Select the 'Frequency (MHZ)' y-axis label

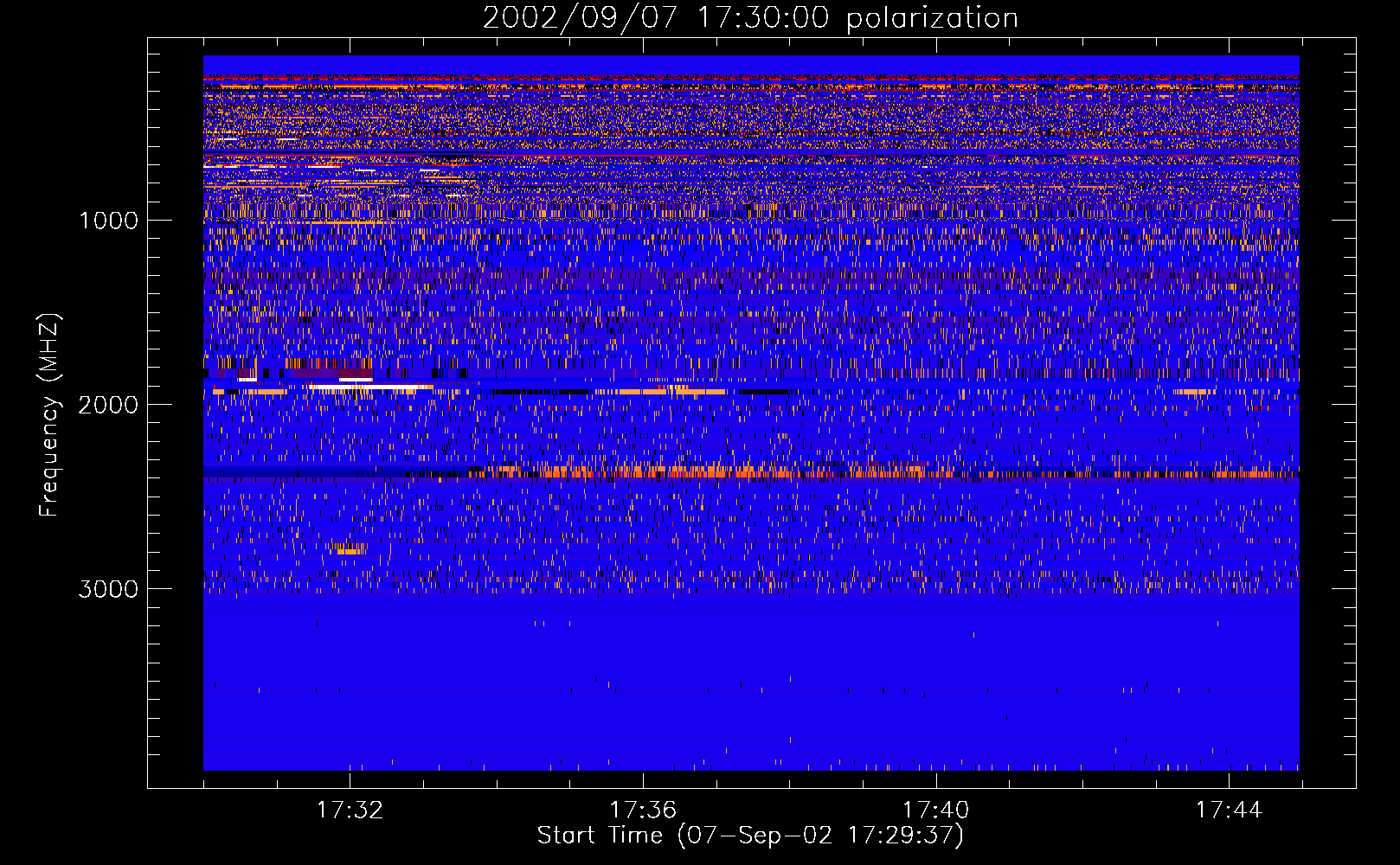coord(50,416)
